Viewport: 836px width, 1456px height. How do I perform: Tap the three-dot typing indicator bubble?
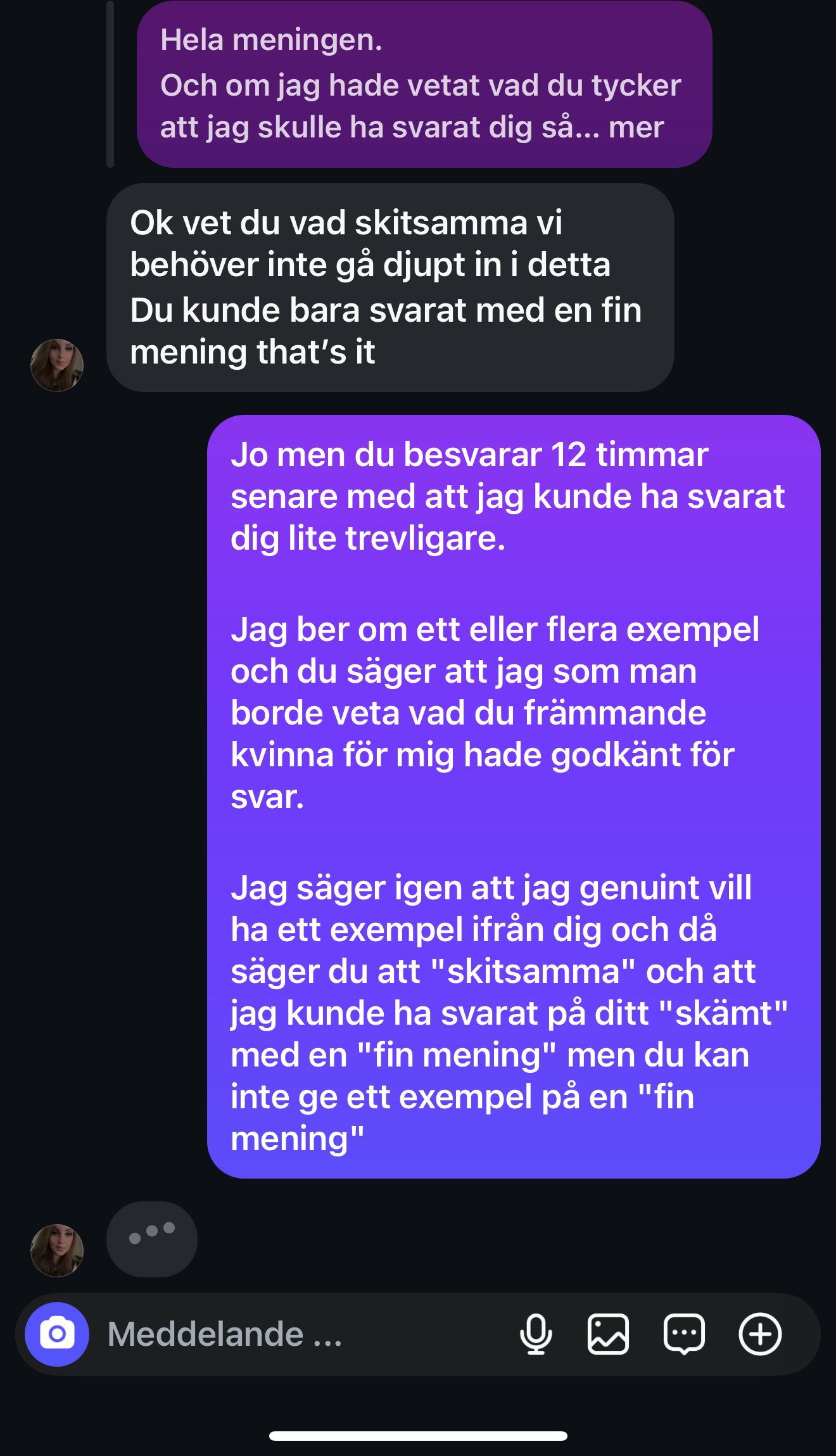(152, 1239)
